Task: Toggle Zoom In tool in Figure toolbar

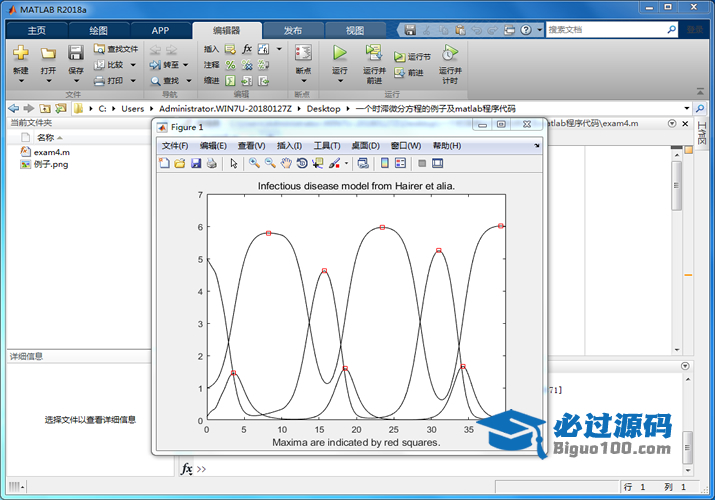Action: 254,163
